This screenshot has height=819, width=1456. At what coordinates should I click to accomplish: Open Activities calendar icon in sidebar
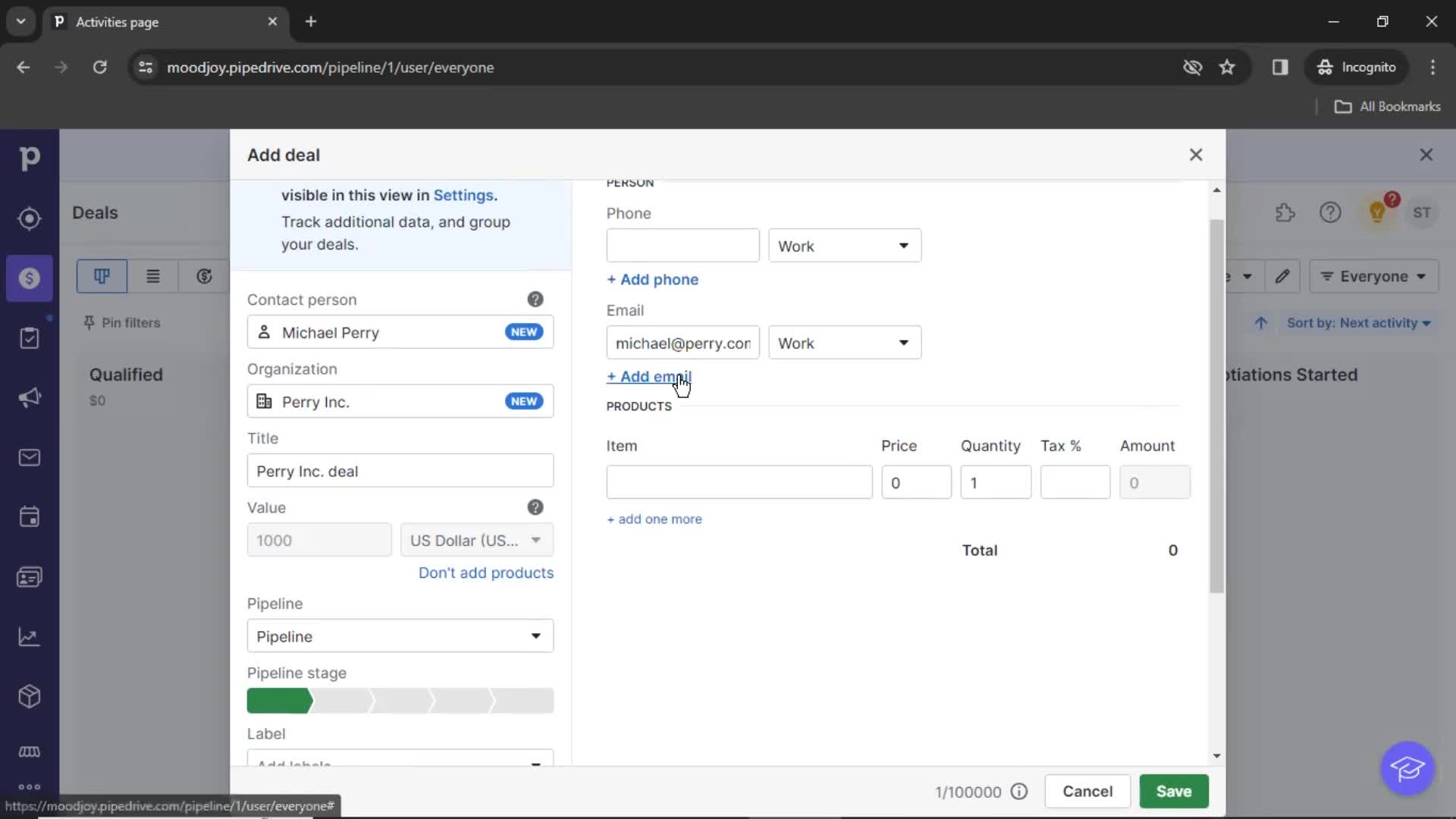coord(29,517)
